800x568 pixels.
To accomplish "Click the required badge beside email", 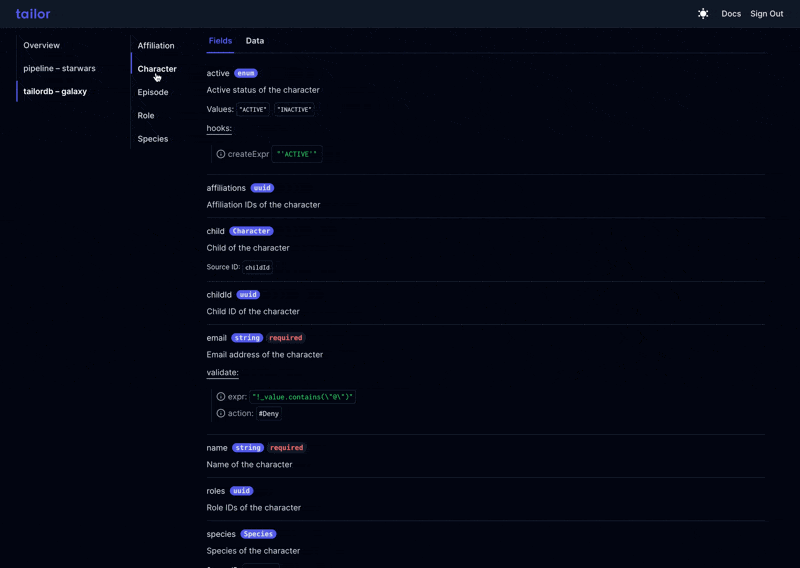I will pos(286,338).
